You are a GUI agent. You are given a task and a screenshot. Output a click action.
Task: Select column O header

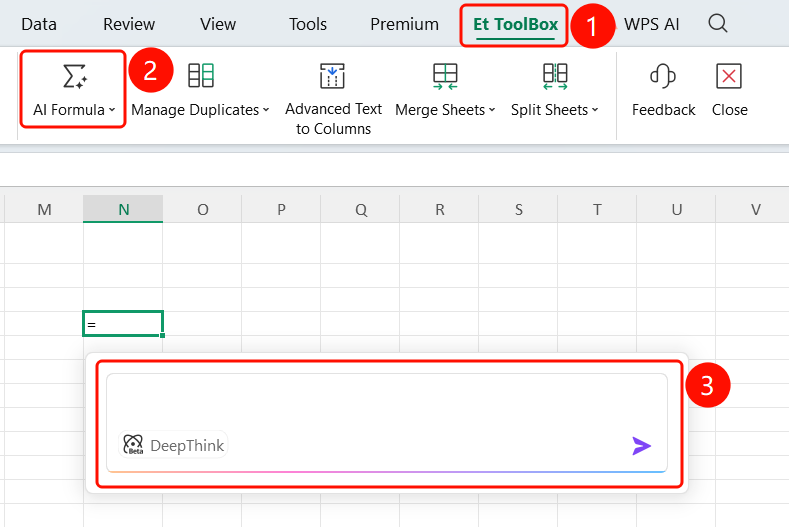pos(202,209)
